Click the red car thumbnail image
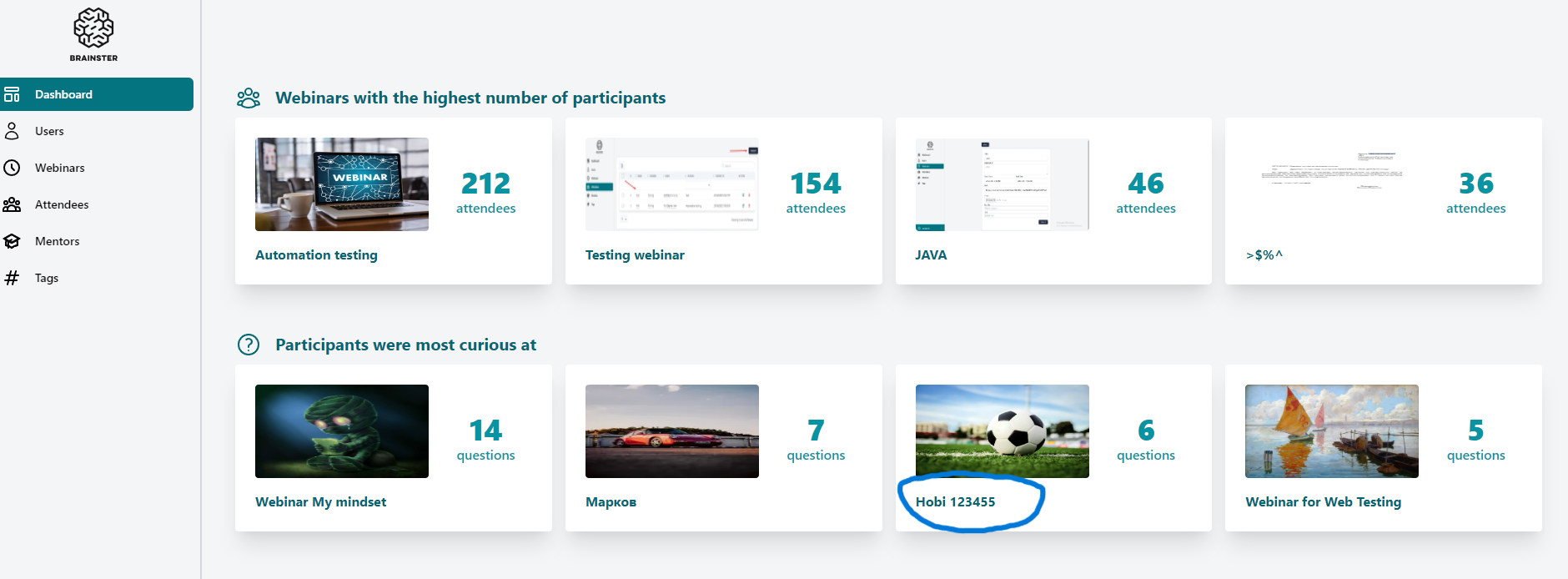This screenshot has width=1568, height=579. [672, 431]
